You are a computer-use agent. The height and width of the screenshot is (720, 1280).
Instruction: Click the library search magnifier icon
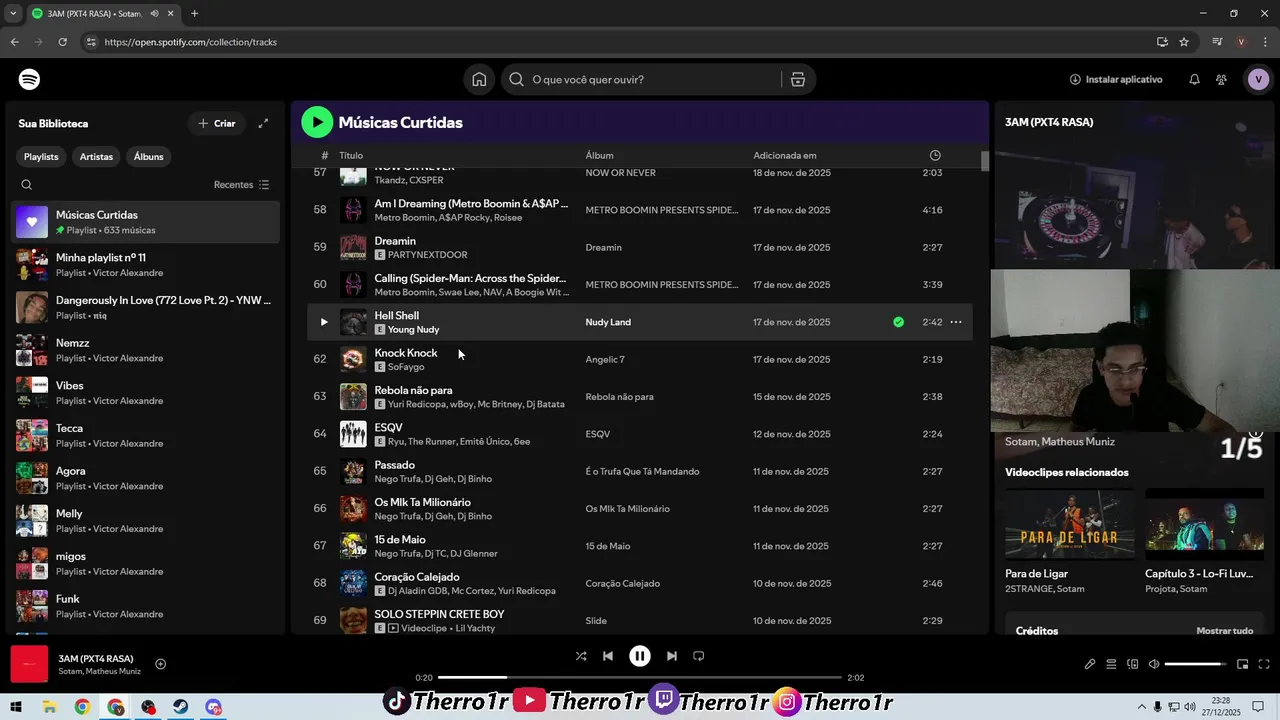27,185
